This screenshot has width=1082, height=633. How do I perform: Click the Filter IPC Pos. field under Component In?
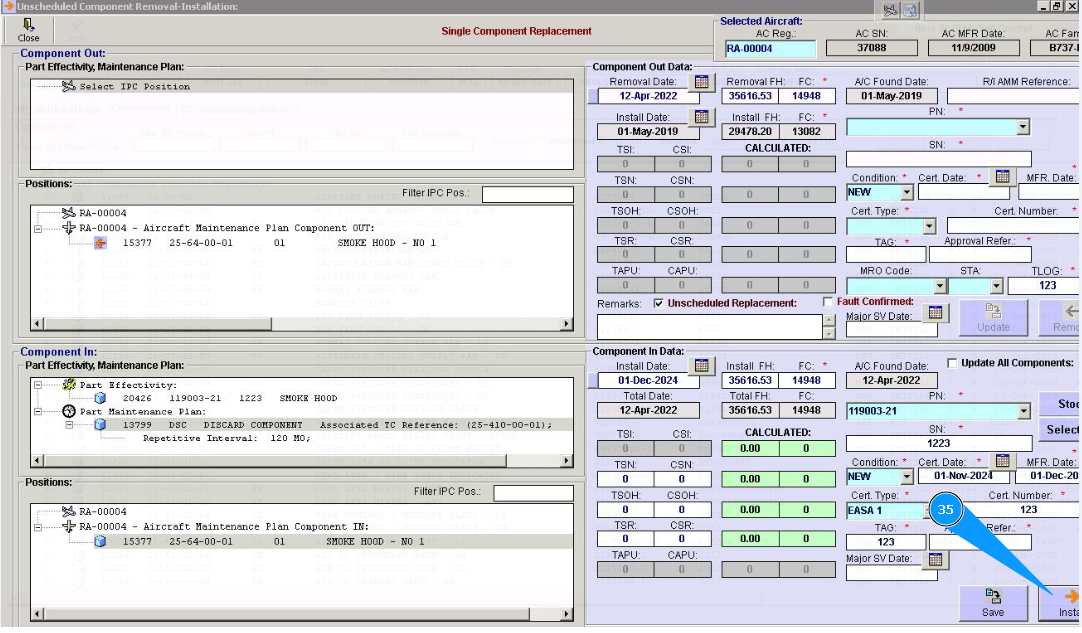(533, 493)
